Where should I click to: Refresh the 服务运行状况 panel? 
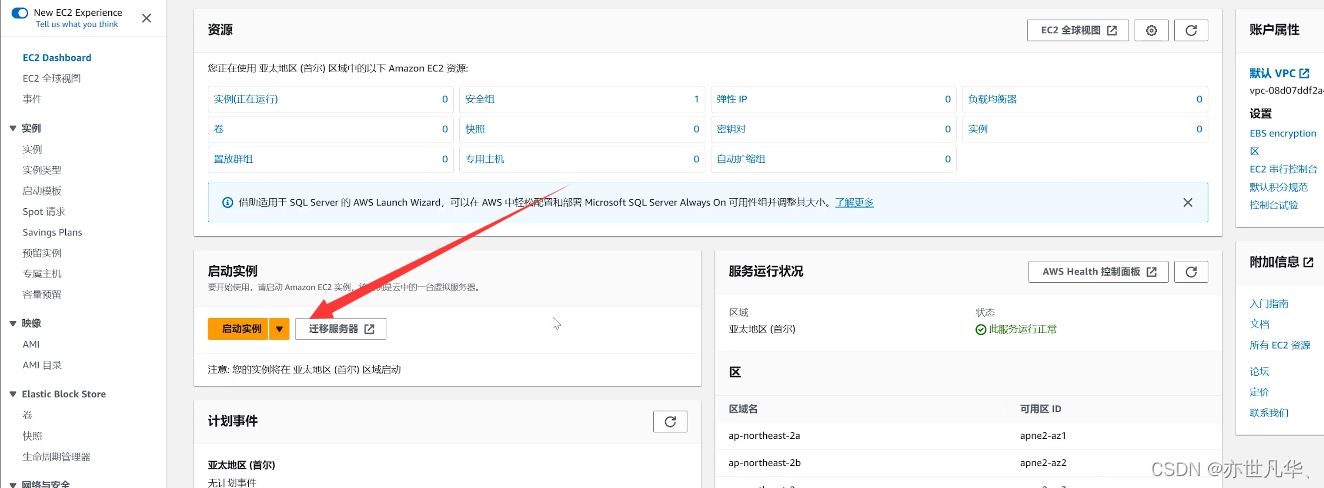click(x=1191, y=272)
